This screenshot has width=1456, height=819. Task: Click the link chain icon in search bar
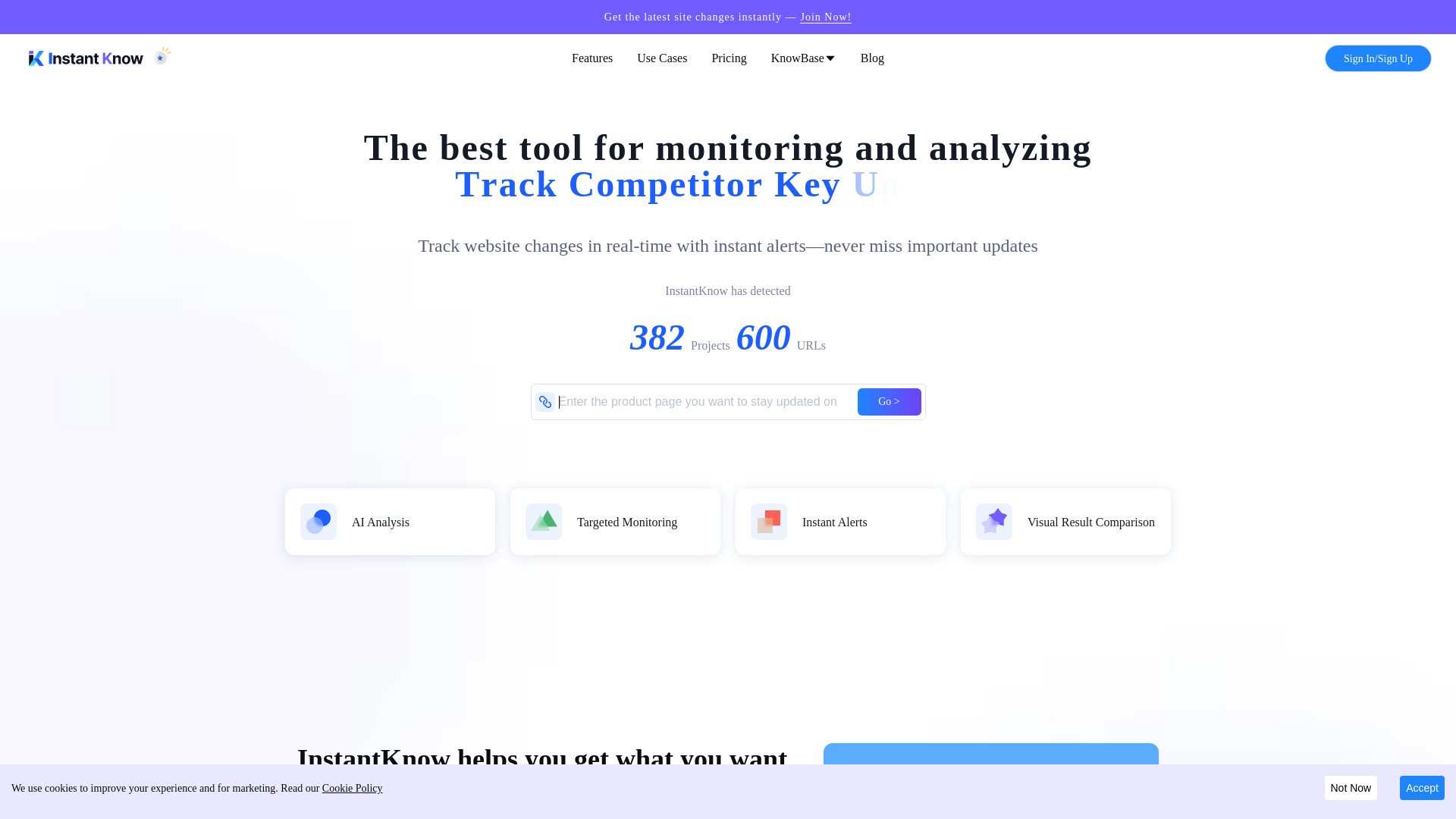tap(545, 401)
